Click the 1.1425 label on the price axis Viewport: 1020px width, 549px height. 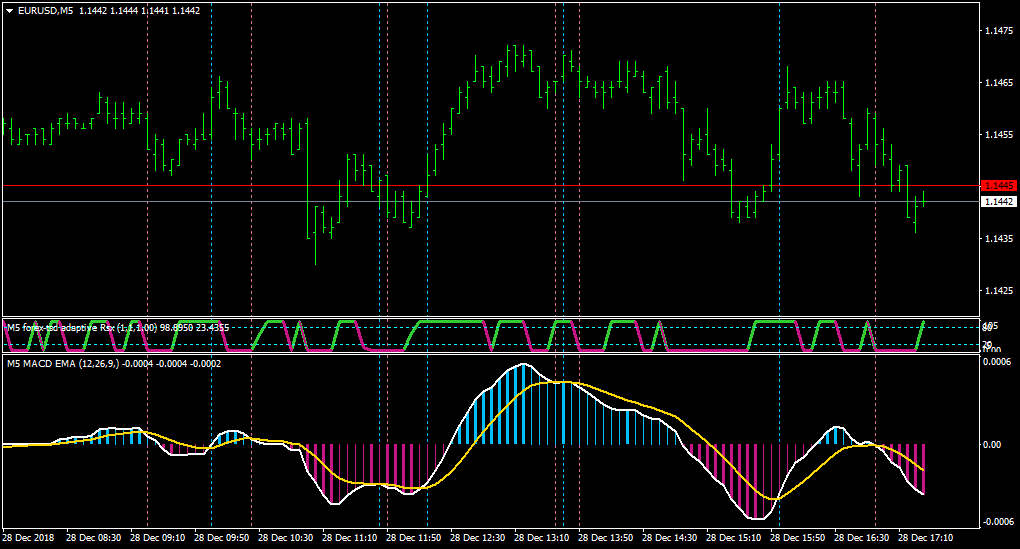[x=999, y=291]
